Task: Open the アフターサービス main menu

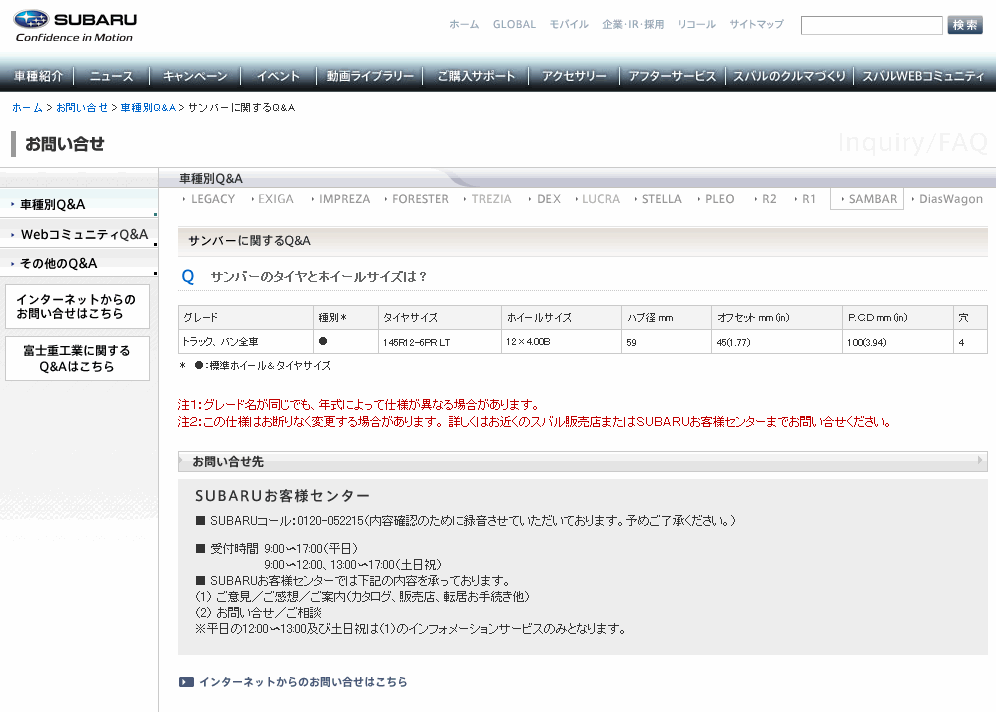Action: 672,76
